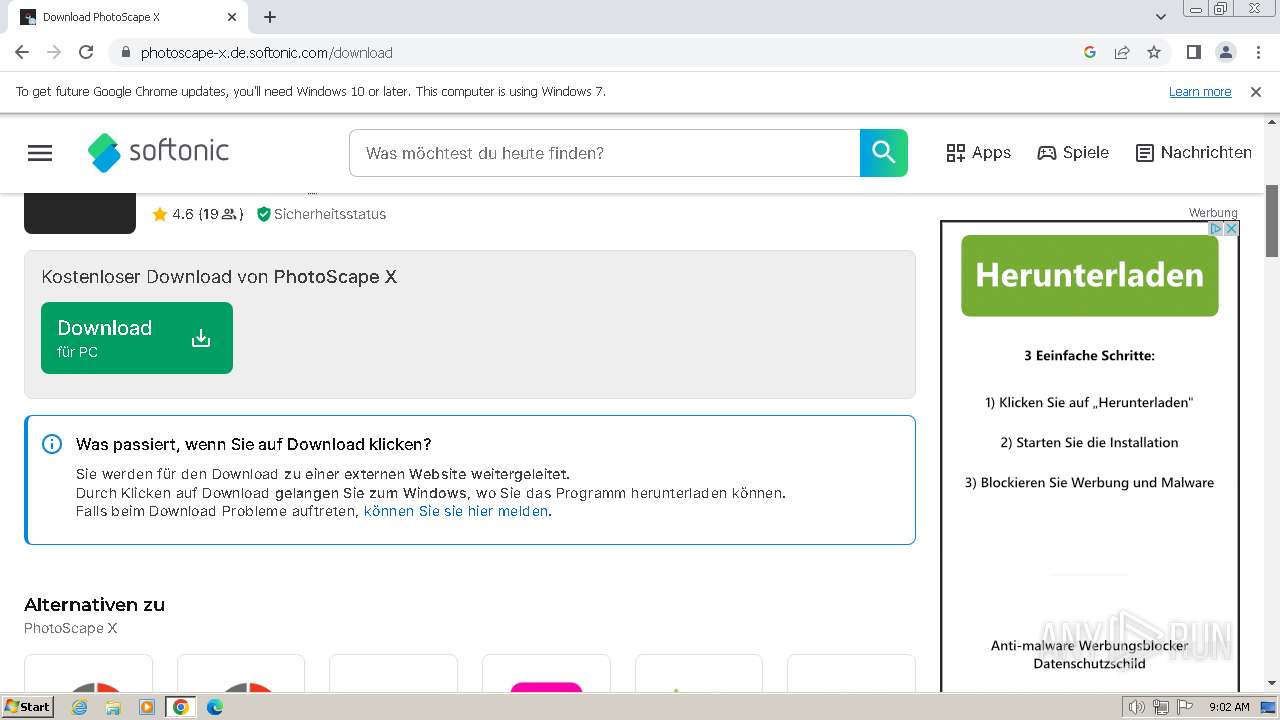Open the Chrome three-dot menu
Viewport: 1280px width, 720px height.
pos(1258,52)
